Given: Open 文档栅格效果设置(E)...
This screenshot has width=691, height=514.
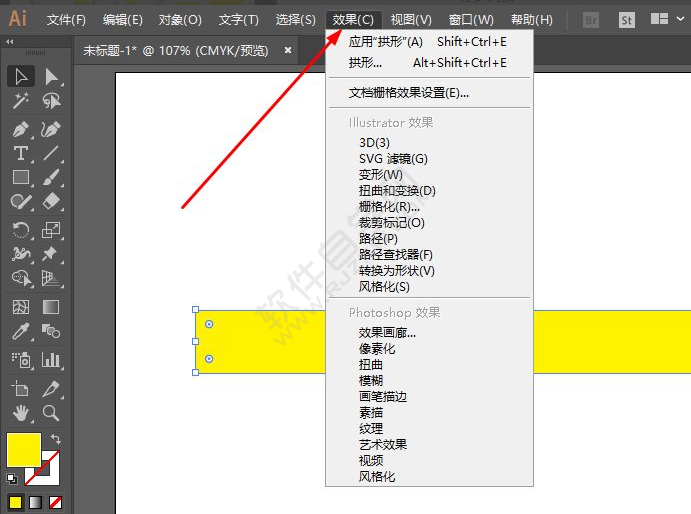Looking at the screenshot, I should pos(429,93).
